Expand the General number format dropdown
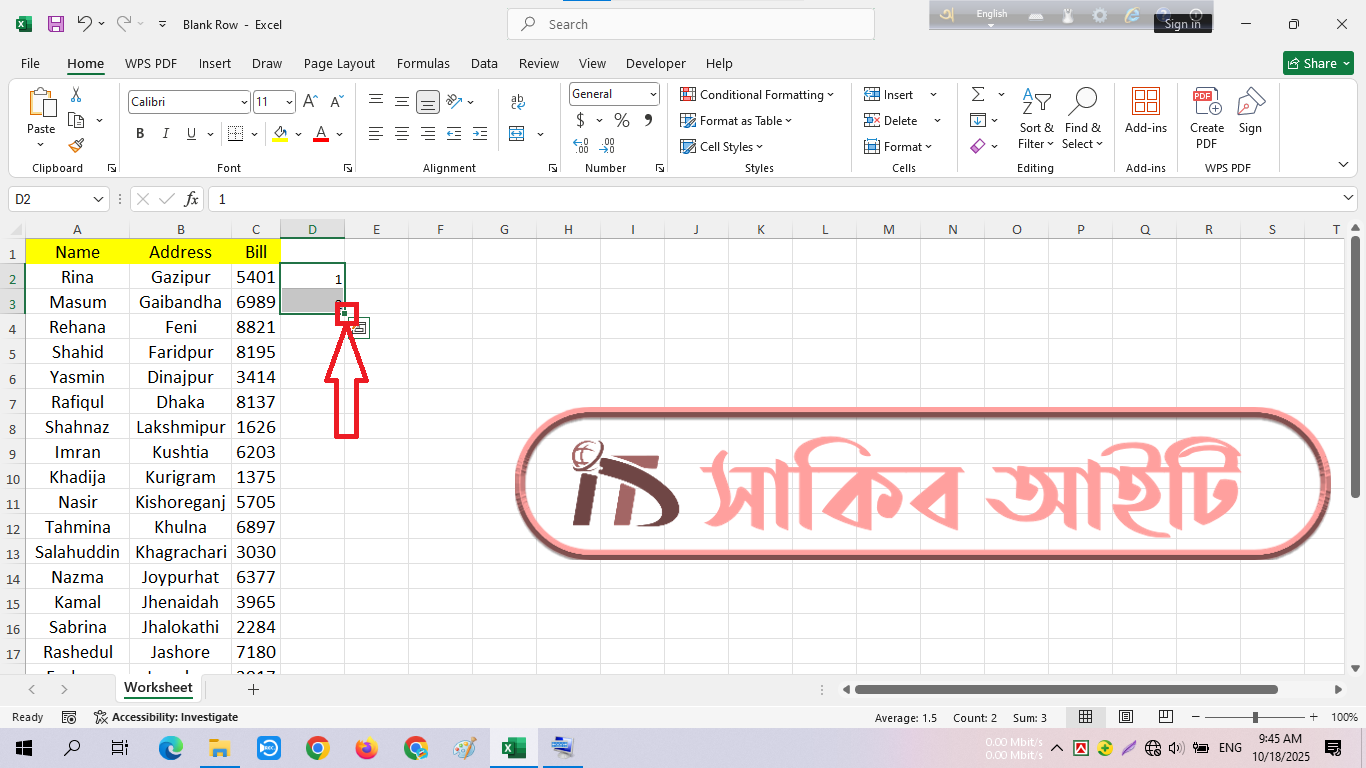This screenshot has width=1366, height=768. tap(653, 94)
